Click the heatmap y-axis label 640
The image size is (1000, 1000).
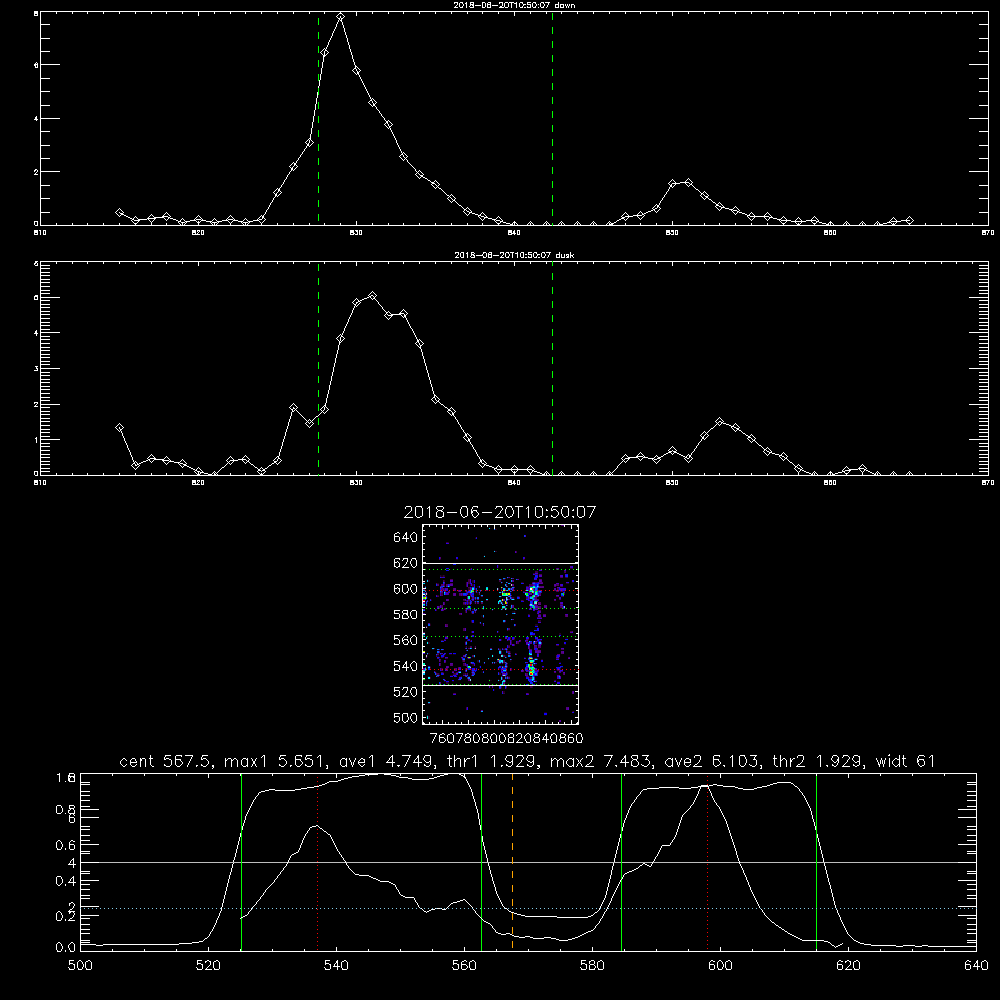click(x=406, y=538)
